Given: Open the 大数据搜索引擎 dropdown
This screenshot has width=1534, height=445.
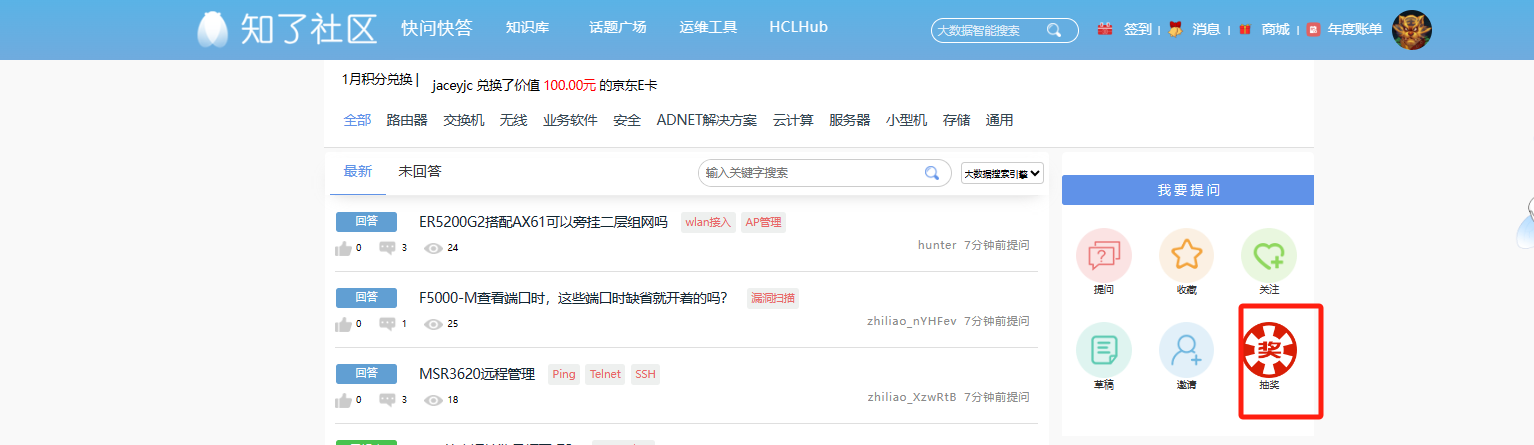Looking at the screenshot, I should [x=1002, y=173].
